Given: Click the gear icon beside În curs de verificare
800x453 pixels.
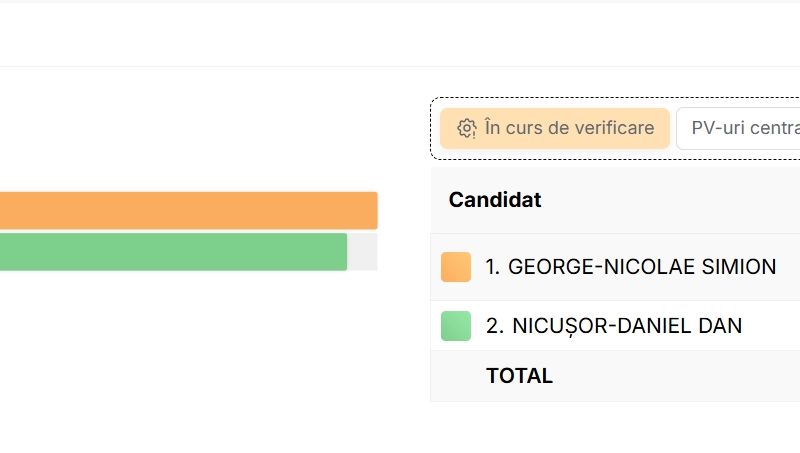Looking at the screenshot, I should (x=466, y=129).
